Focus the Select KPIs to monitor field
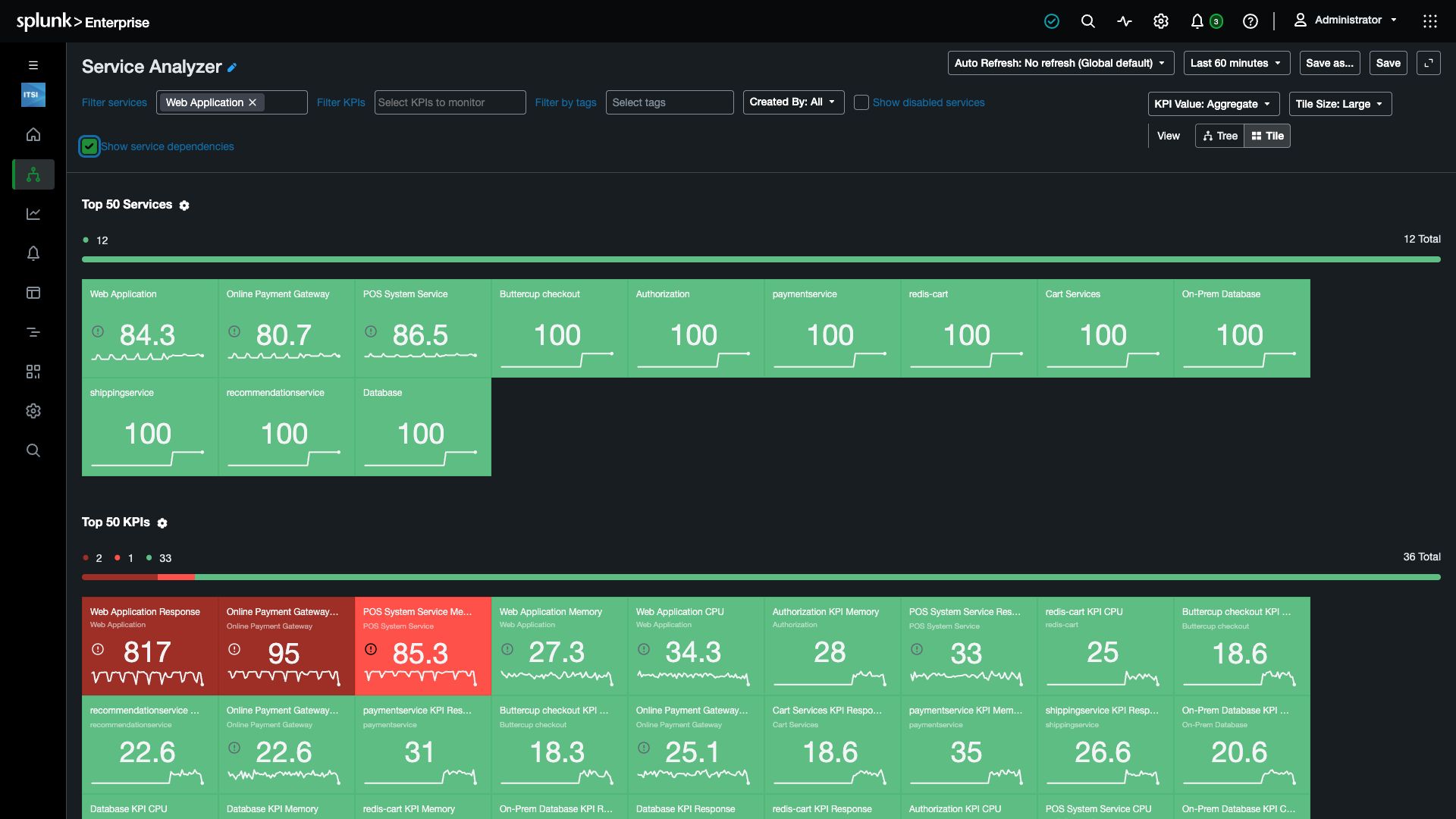Image resolution: width=1456 pixels, height=819 pixels. coord(450,102)
